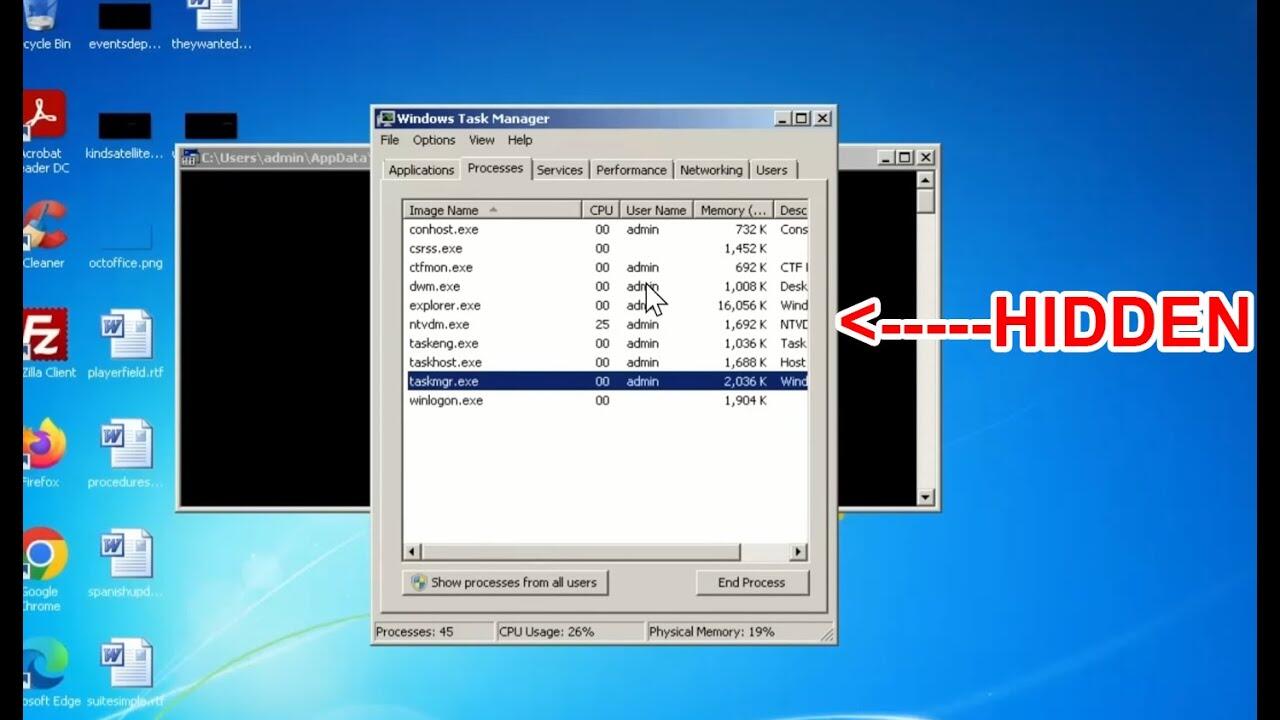
Task: Open the Firefox desktop shortcut
Action: (43, 445)
